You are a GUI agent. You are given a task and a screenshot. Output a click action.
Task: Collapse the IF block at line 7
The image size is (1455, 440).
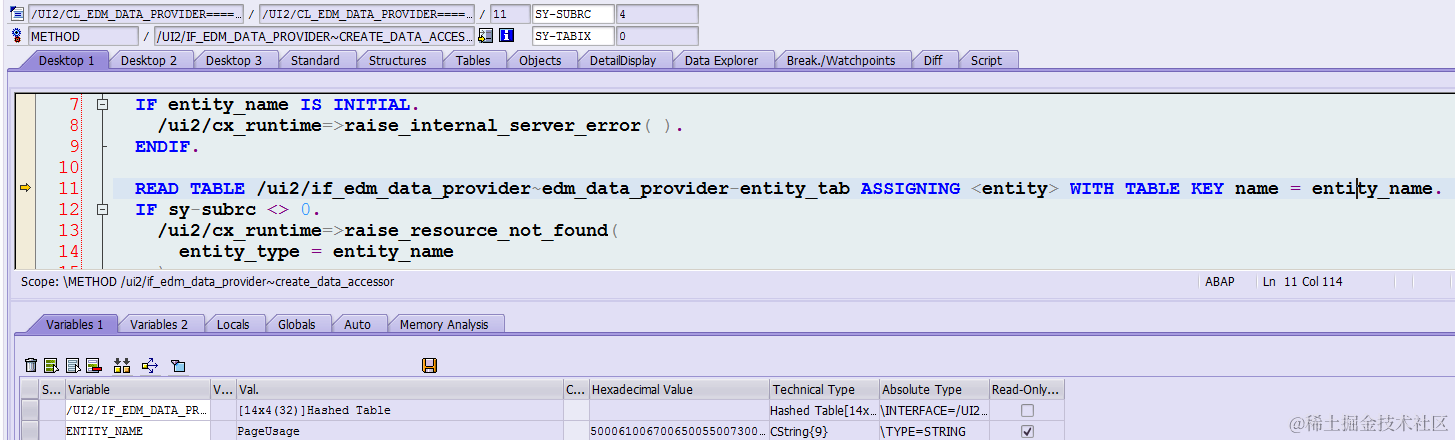coord(101,104)
